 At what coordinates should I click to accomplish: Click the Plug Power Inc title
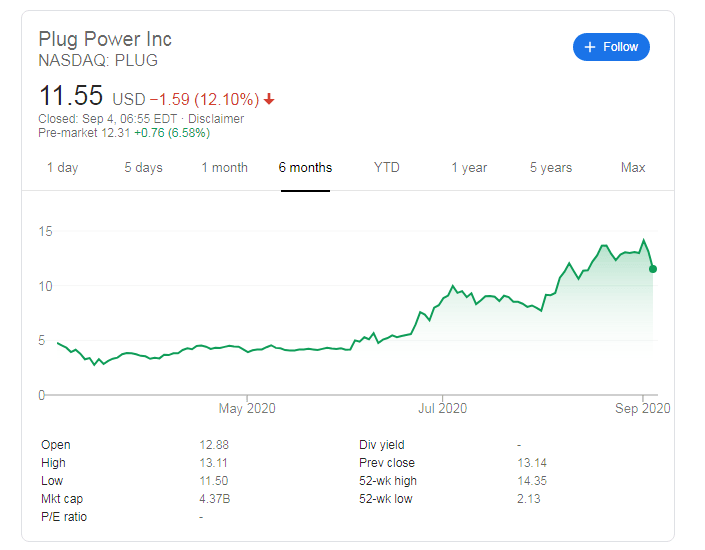coord(105,39)
